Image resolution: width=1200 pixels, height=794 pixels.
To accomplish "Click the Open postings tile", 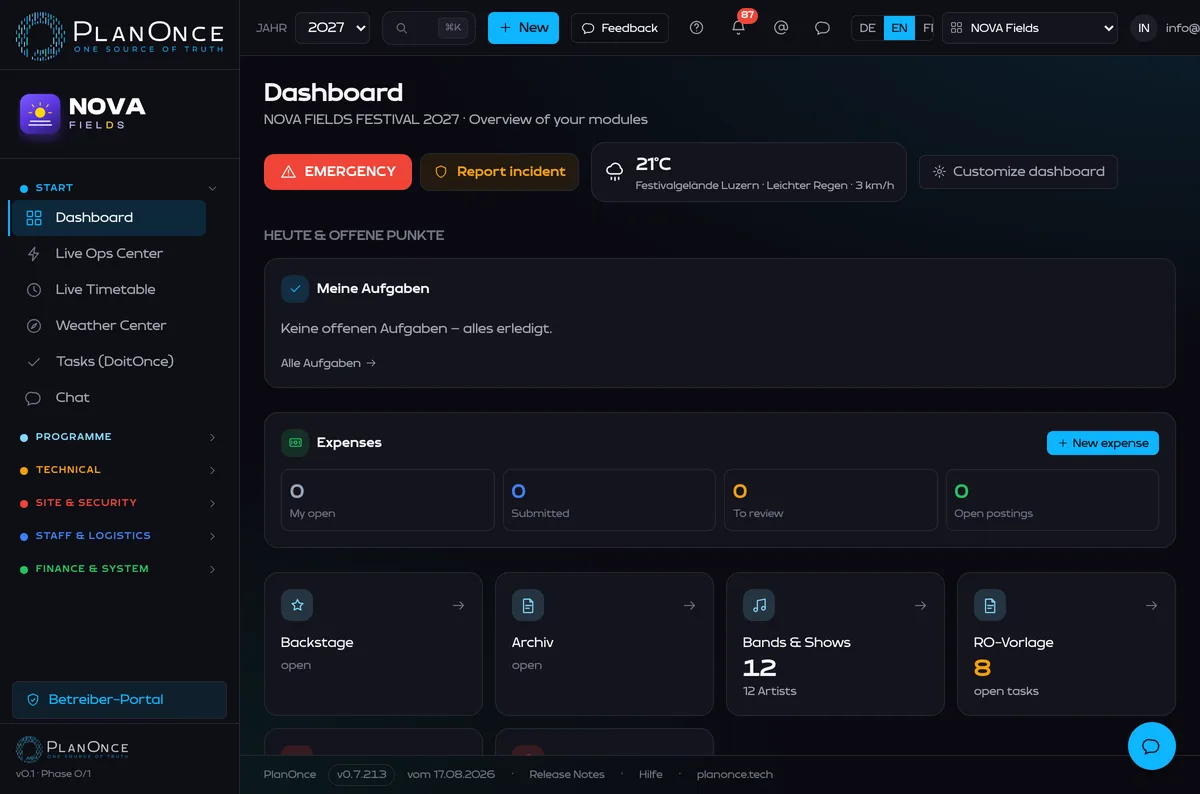I will (x=1052, y=500).
